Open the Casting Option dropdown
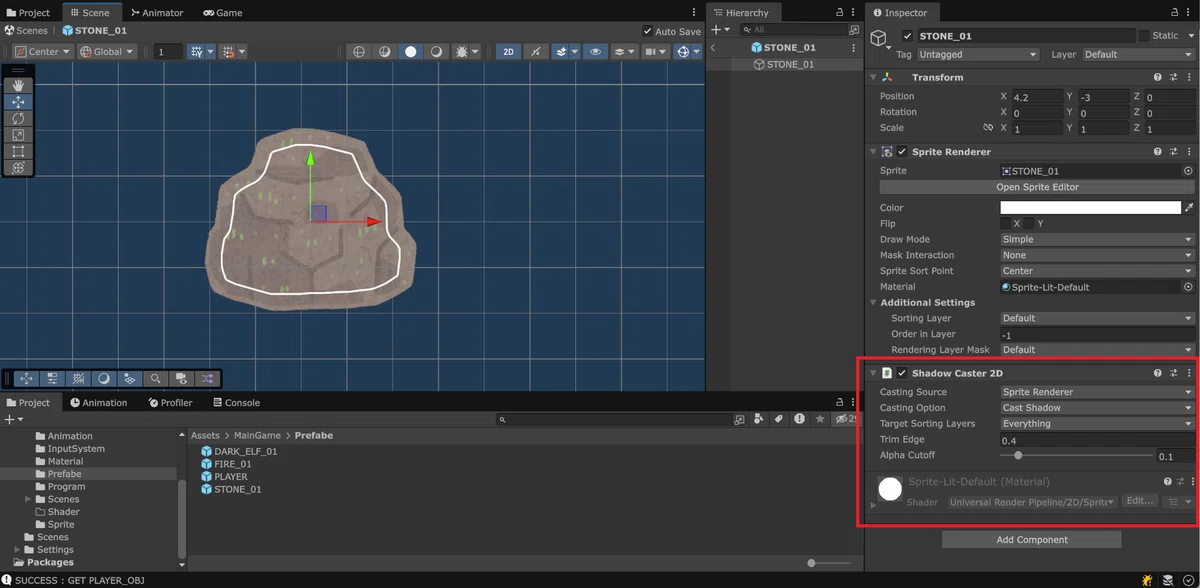This screenshot has width=1200, height=588. pyautogui.click(x=1097, y=408)
